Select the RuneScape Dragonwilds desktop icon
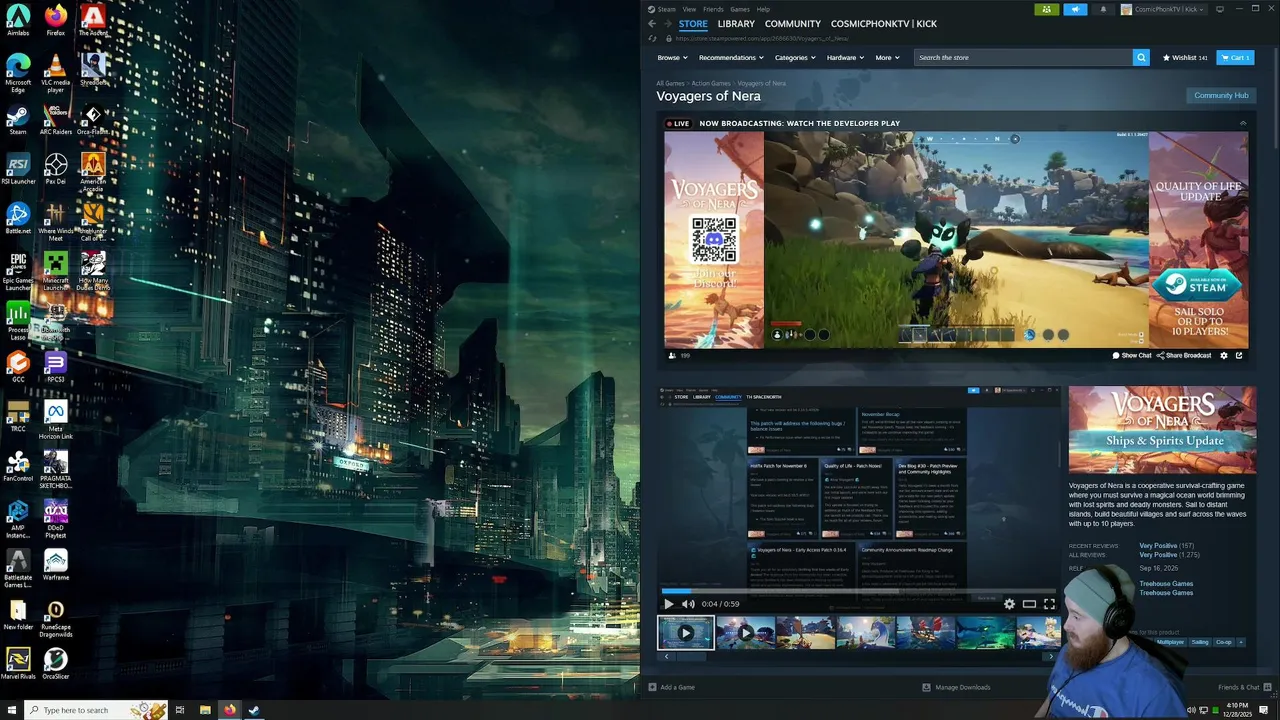This screenshot has width=1280, height=720. coord(56,617)
